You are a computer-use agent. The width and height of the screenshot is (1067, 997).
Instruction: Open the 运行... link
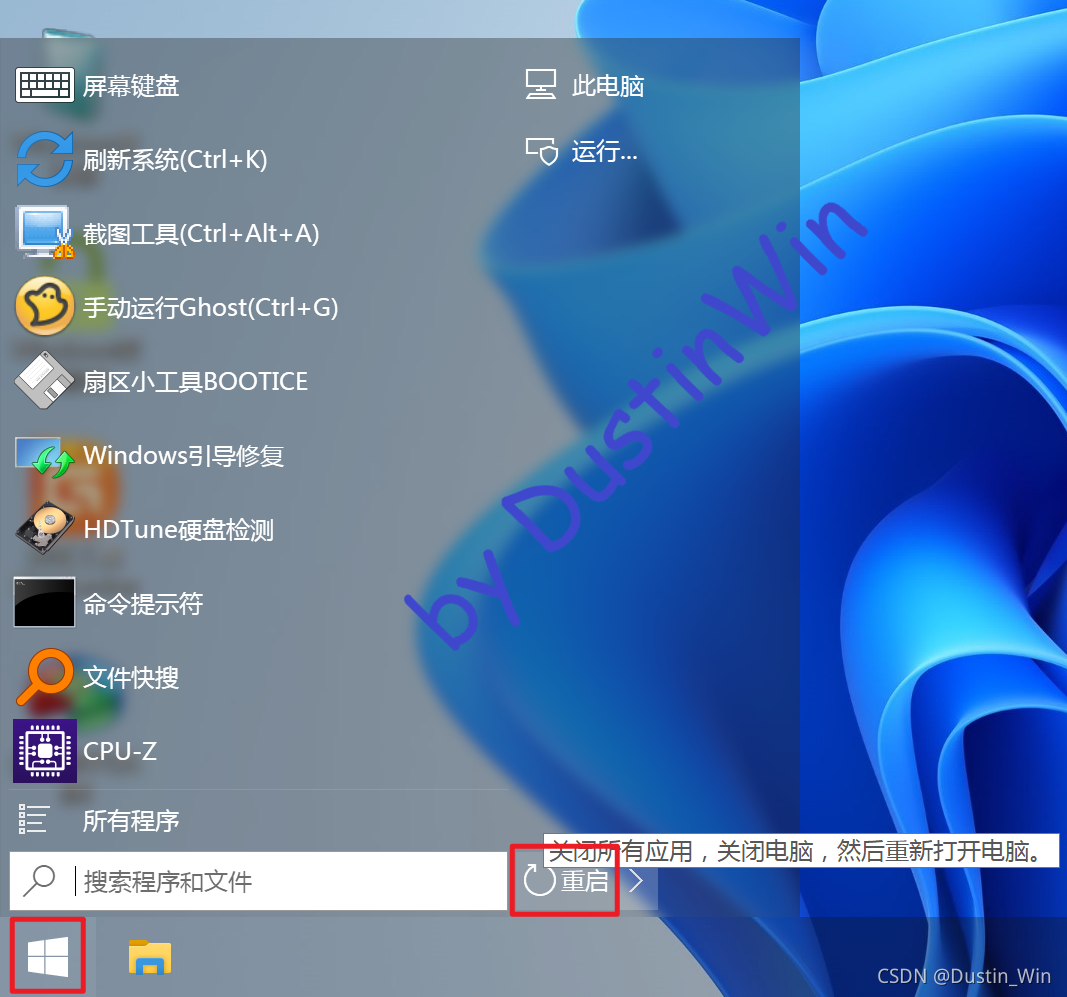[604, 151]
